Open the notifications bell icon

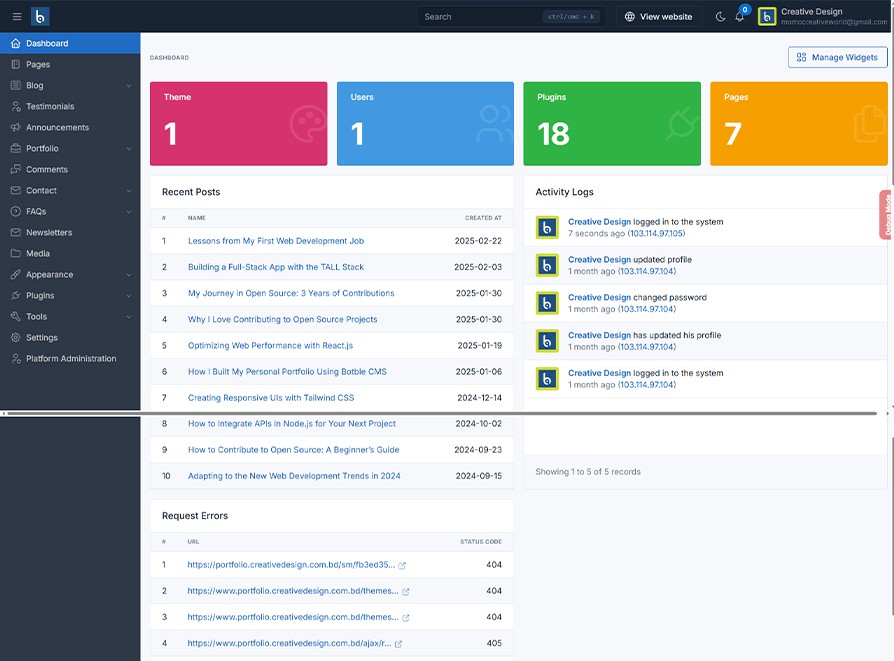(740, 17)
